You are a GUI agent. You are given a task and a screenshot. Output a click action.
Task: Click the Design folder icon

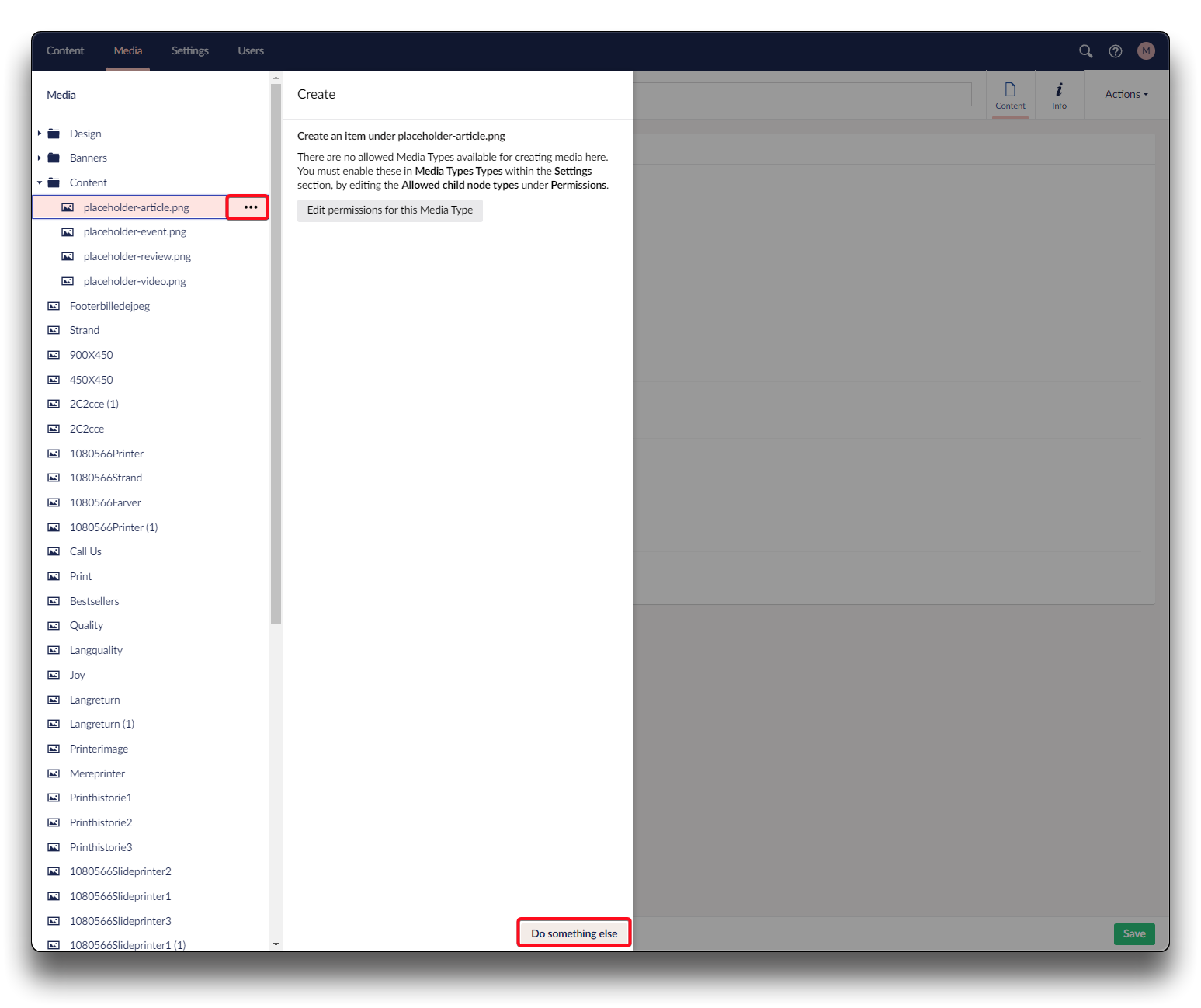click(x=54, y=134)
